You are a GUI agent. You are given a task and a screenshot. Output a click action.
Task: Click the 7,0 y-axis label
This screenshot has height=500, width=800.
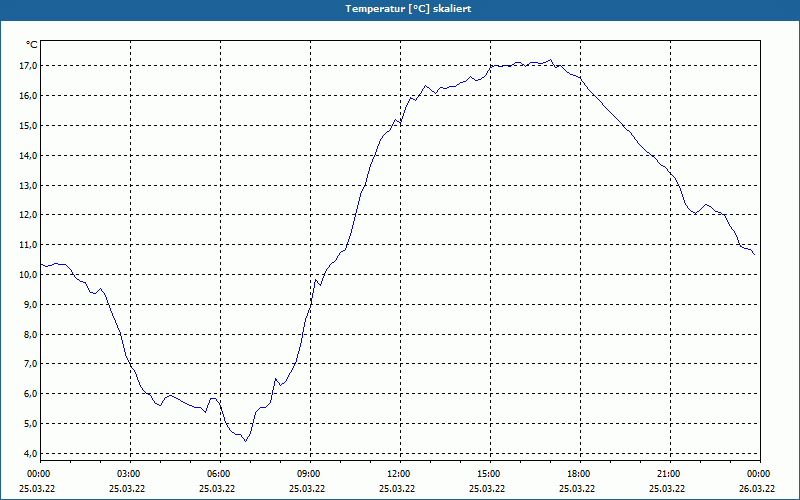(x=28, y=364)
